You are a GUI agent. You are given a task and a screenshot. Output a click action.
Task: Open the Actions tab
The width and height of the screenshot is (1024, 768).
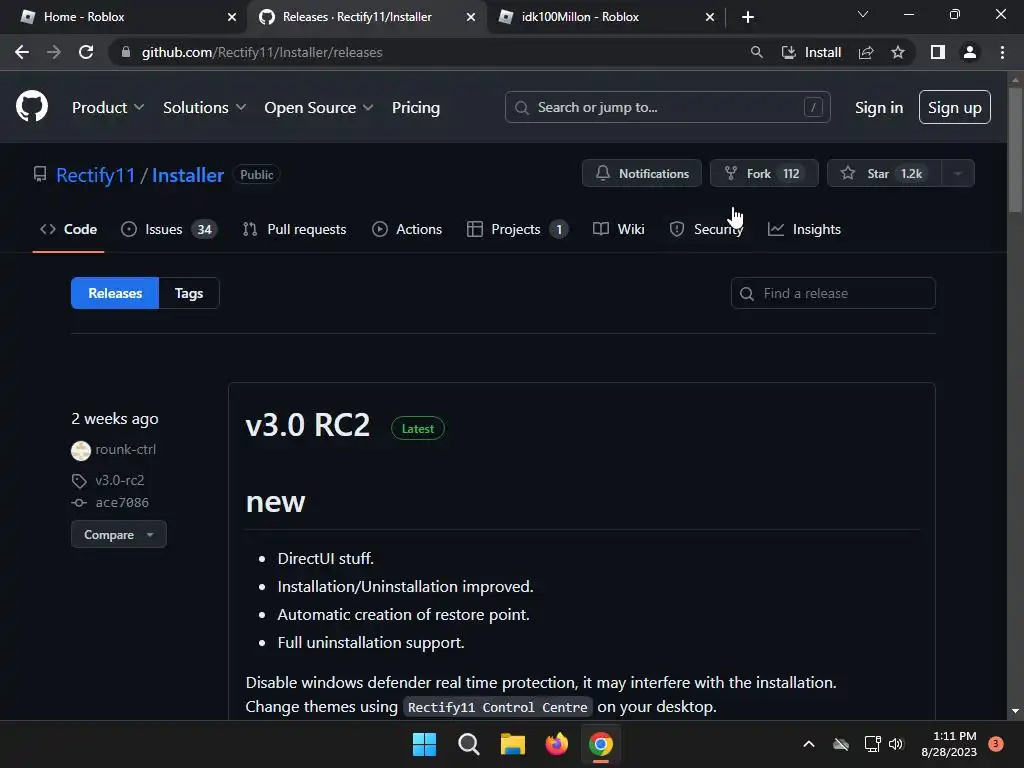(407, 229)
